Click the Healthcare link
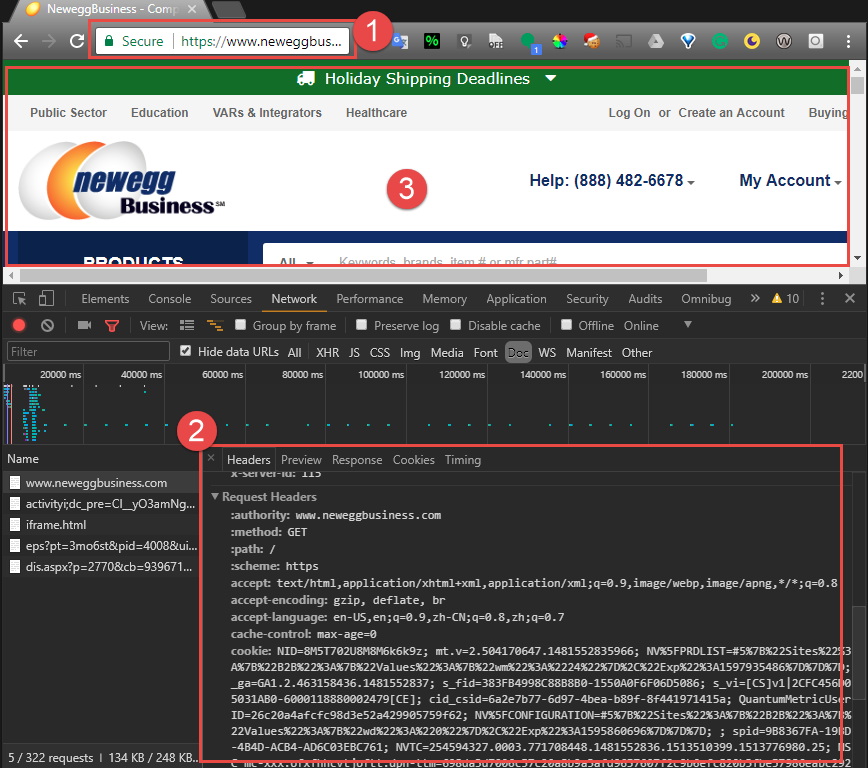 [376, 112]
